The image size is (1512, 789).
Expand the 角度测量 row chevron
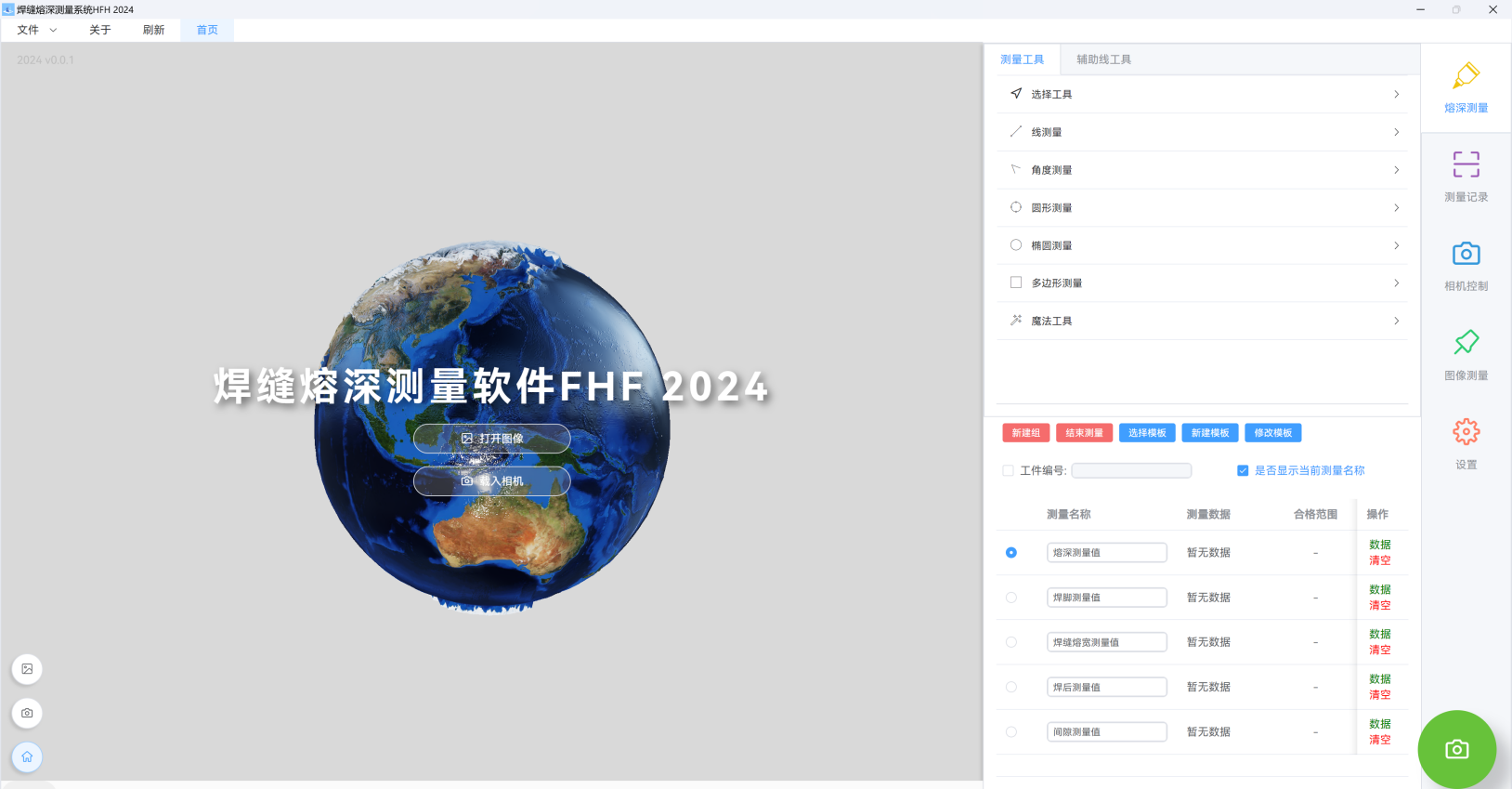click(x=1396, y=170)
